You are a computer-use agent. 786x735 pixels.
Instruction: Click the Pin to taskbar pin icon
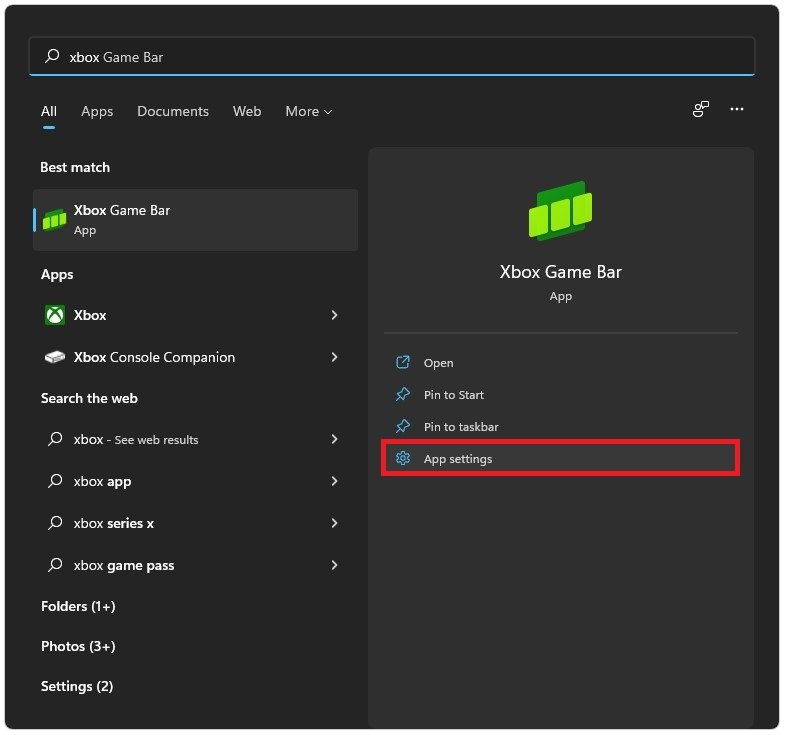(403, 427)
